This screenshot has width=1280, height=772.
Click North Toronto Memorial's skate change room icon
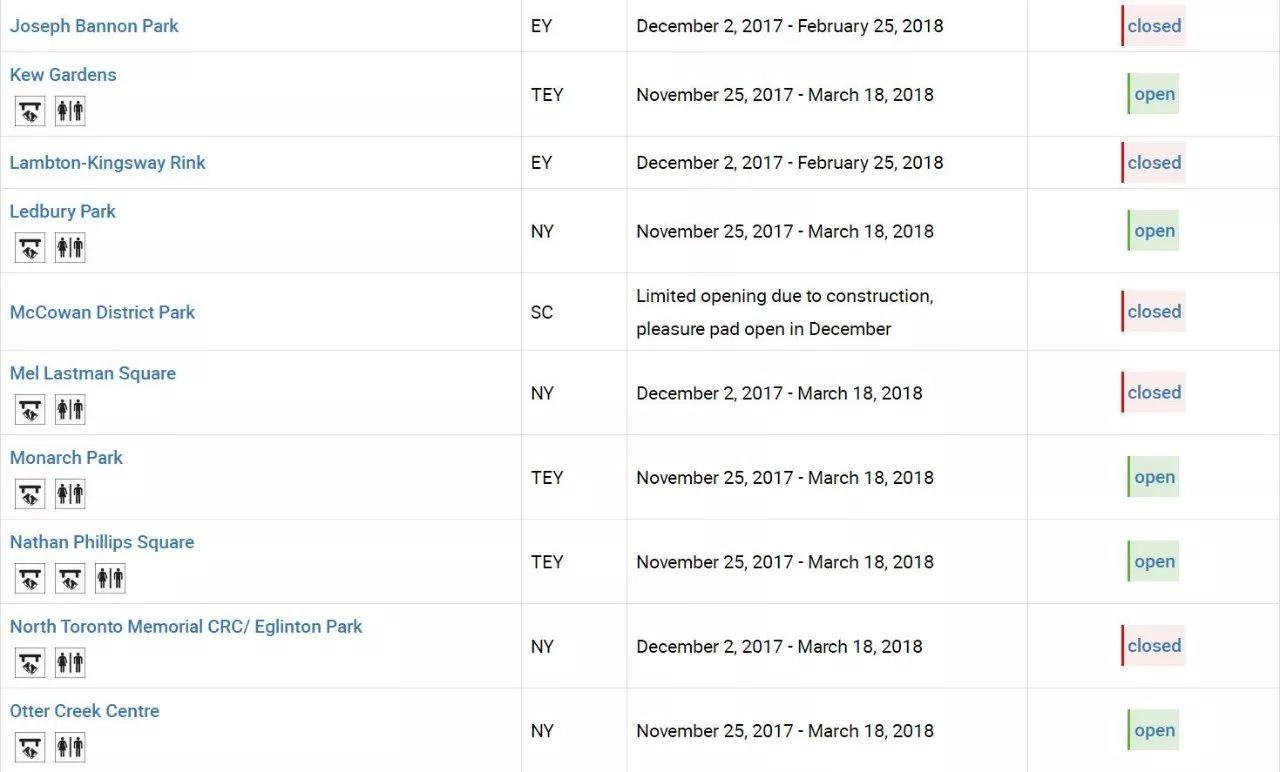(x=30, y=663)
